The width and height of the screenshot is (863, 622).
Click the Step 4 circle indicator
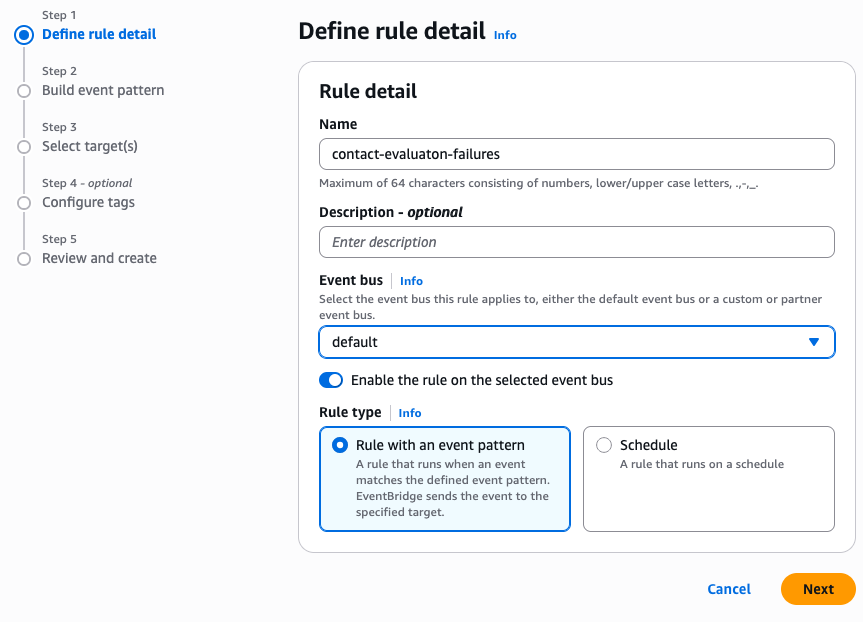click(x=22, y=202)
